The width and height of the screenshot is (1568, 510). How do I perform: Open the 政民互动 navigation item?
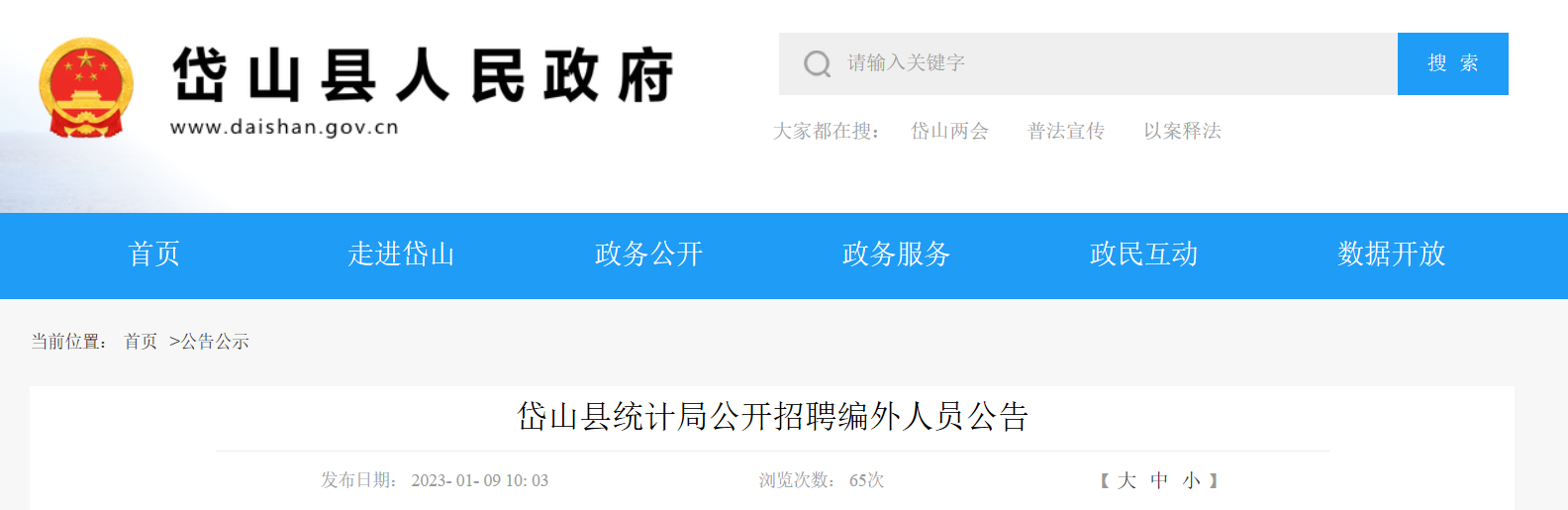pyautogui.click(x=1144, y=255)
